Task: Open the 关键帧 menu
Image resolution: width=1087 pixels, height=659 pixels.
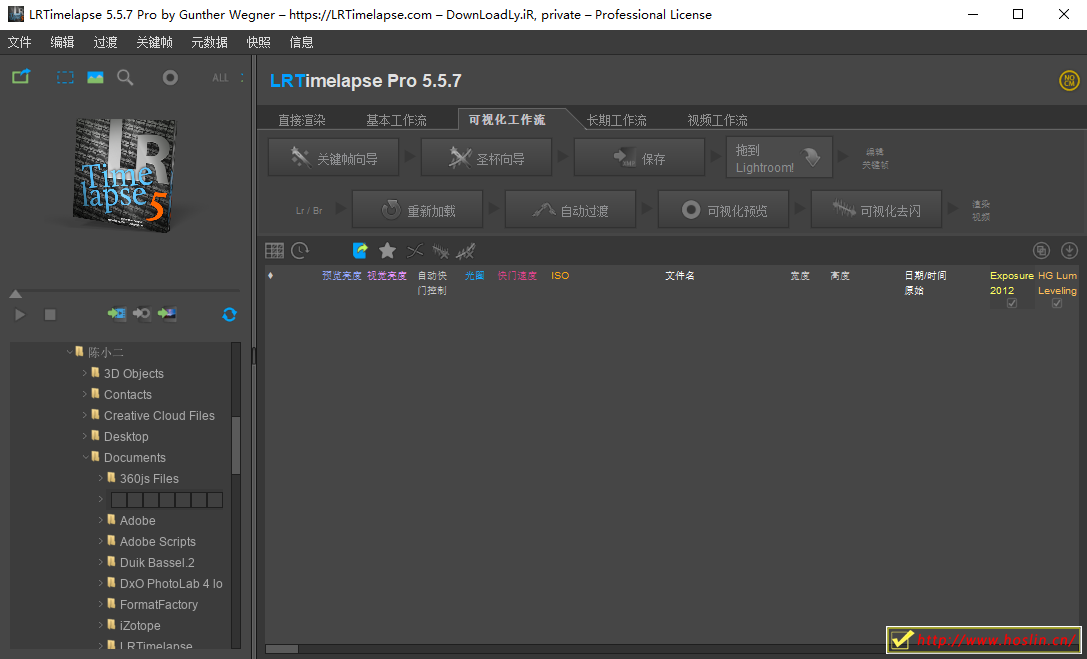Action: click(155, 42)
